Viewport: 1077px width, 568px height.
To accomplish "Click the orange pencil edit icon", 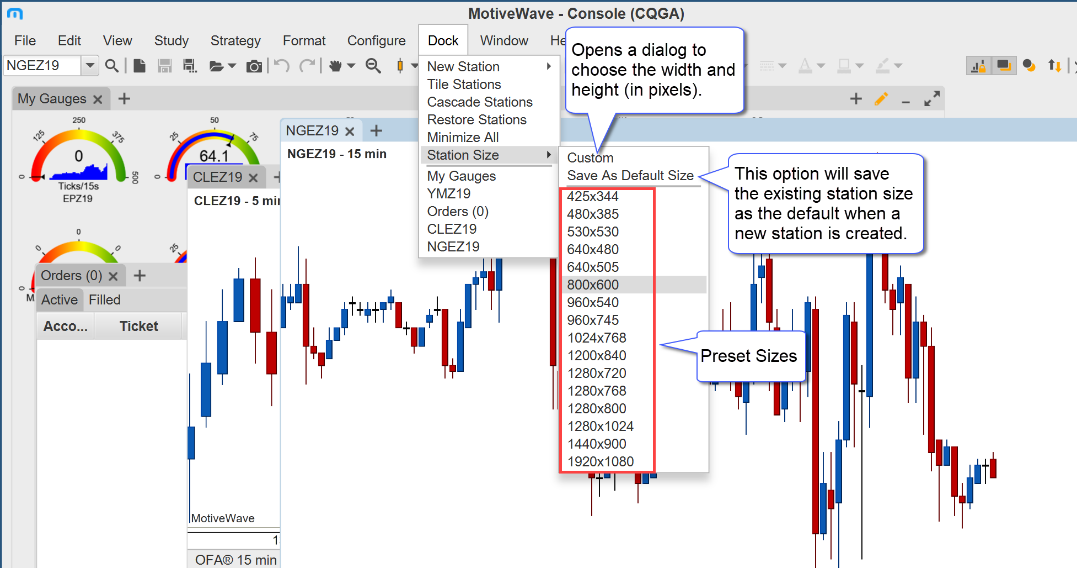I will pos(881,99).
